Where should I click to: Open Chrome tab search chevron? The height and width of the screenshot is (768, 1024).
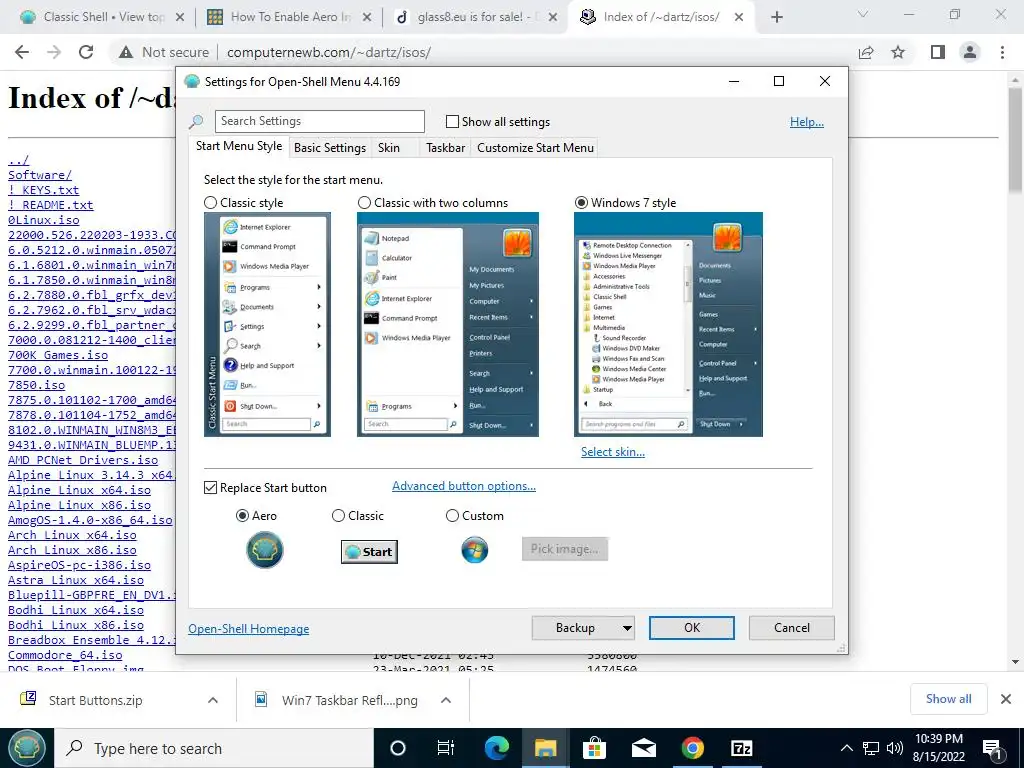pyautogui.click(x=863, y=14)
